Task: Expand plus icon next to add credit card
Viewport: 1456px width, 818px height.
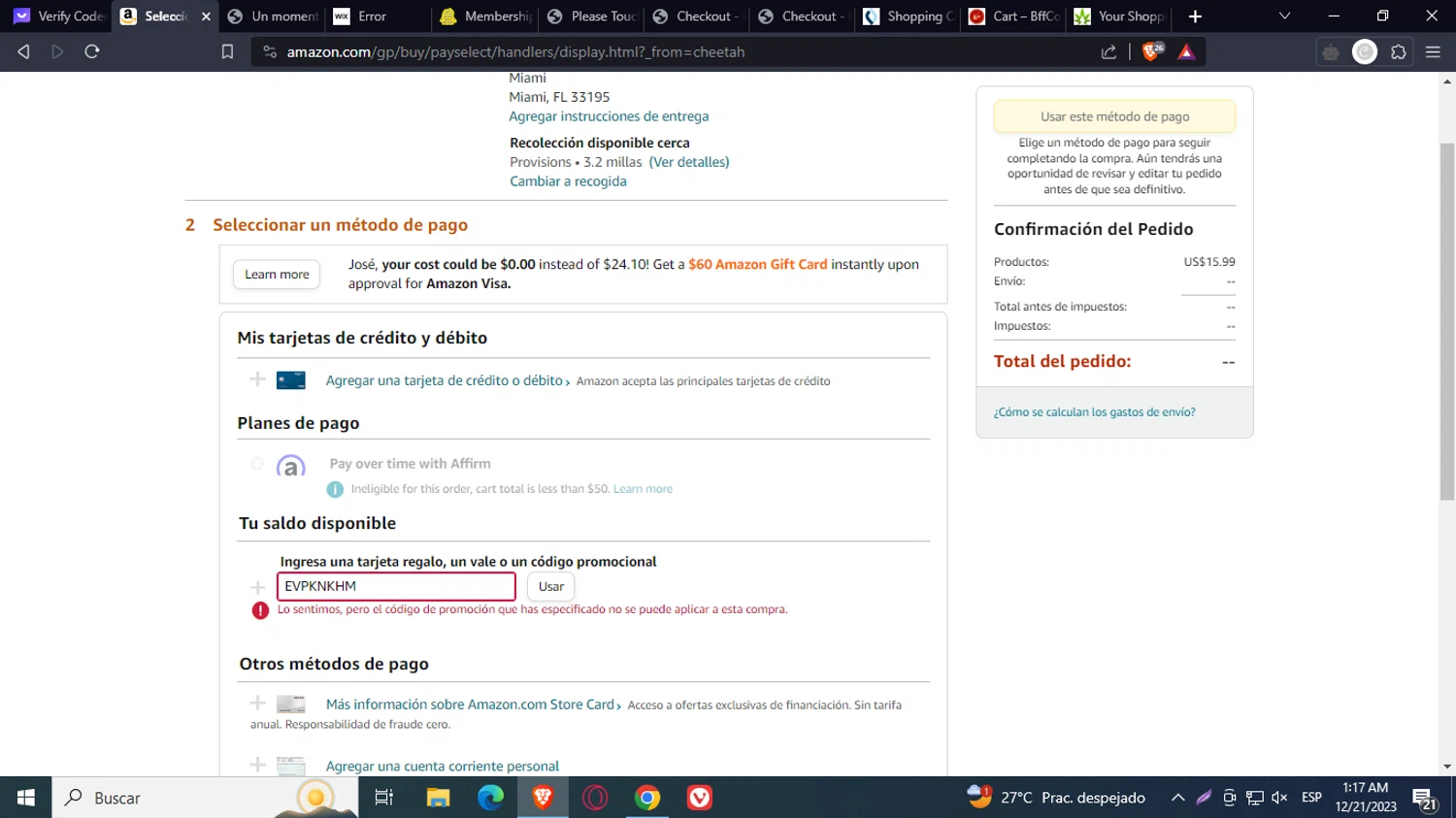Action: coord(257,379)
